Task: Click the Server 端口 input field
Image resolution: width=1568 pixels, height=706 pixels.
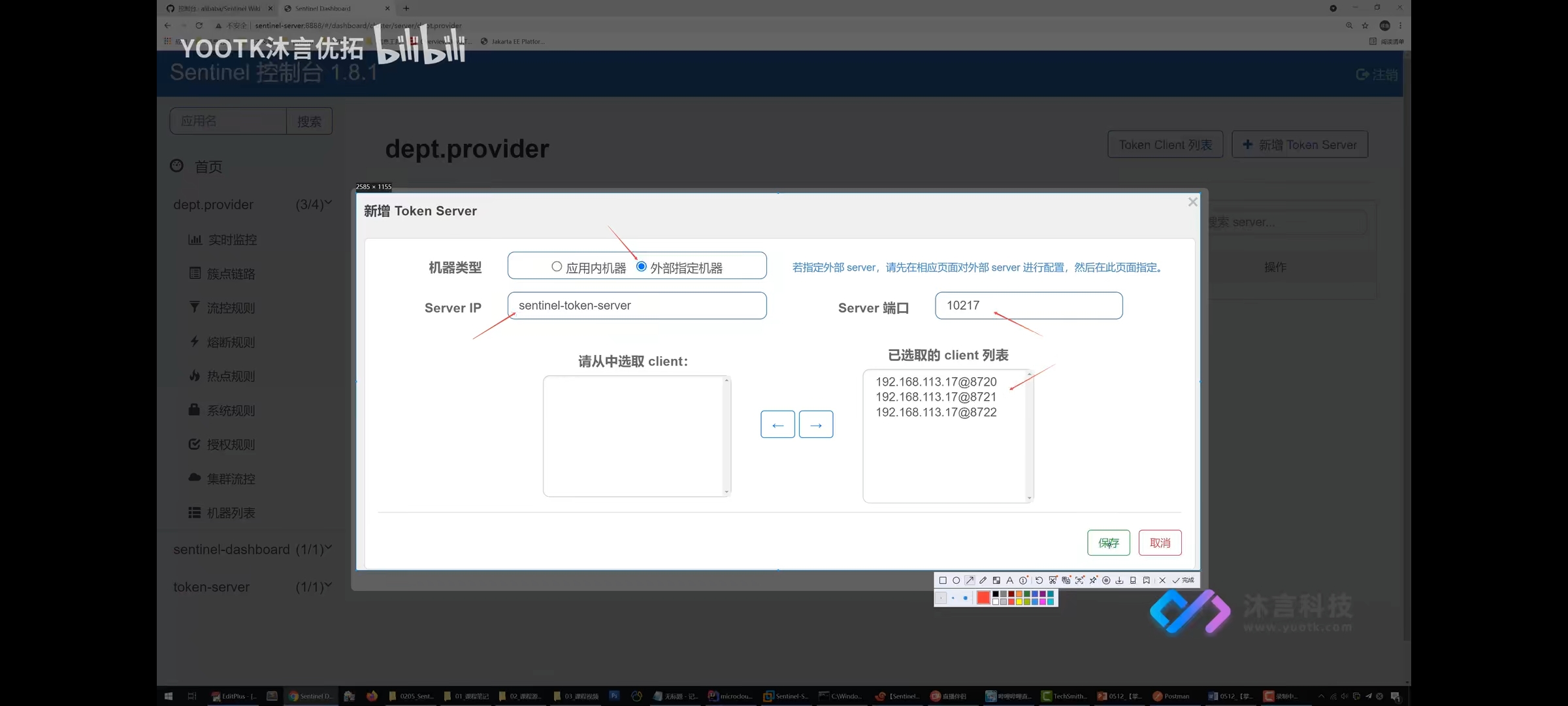Action: pyautogui.click(x=1029, y=305)
